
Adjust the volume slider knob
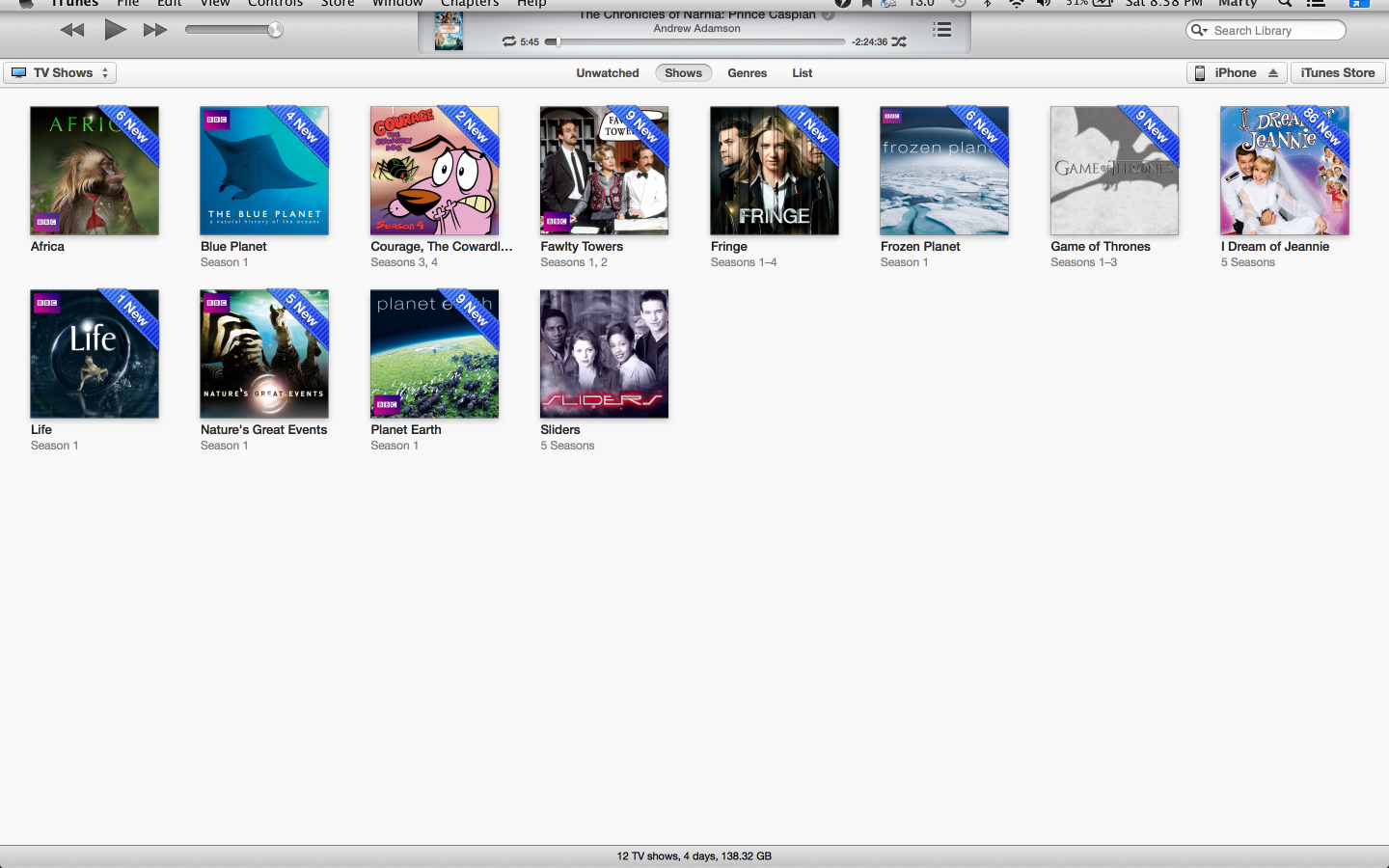point(275,30)
